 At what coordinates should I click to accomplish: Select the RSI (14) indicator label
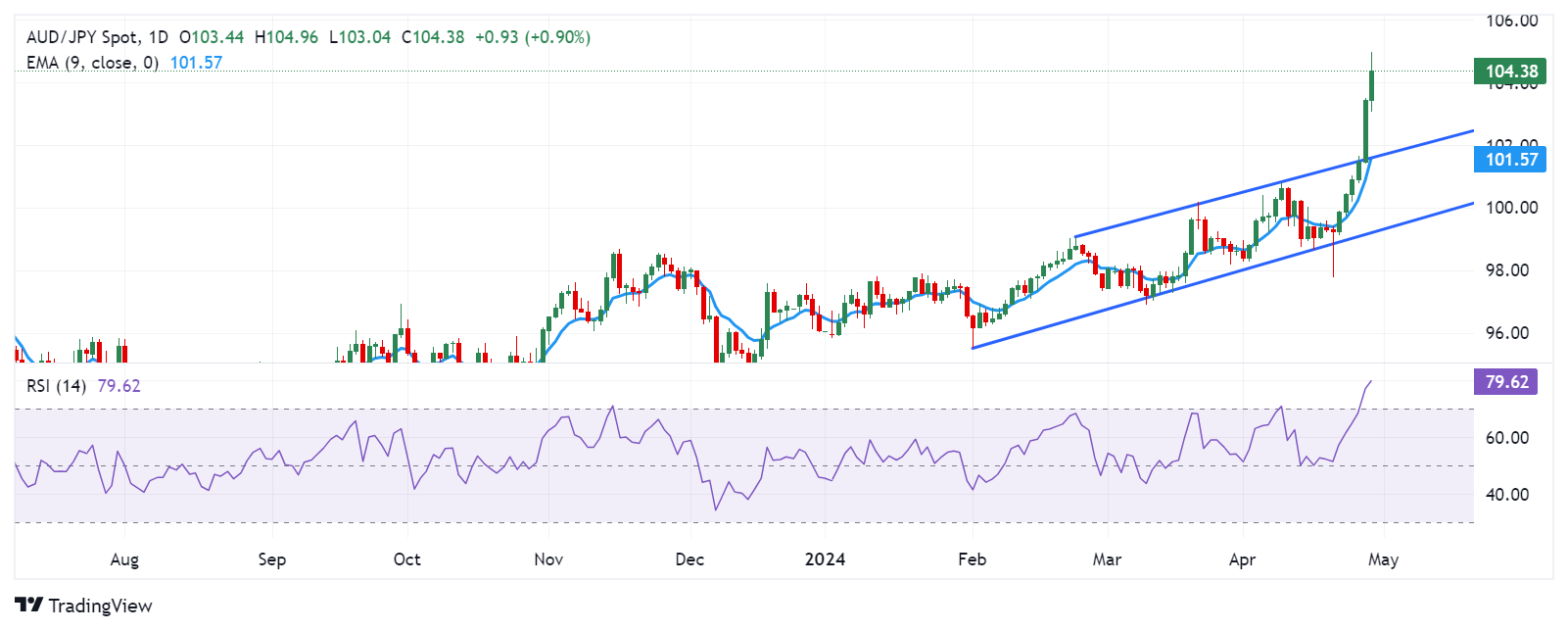coord(56,386)
